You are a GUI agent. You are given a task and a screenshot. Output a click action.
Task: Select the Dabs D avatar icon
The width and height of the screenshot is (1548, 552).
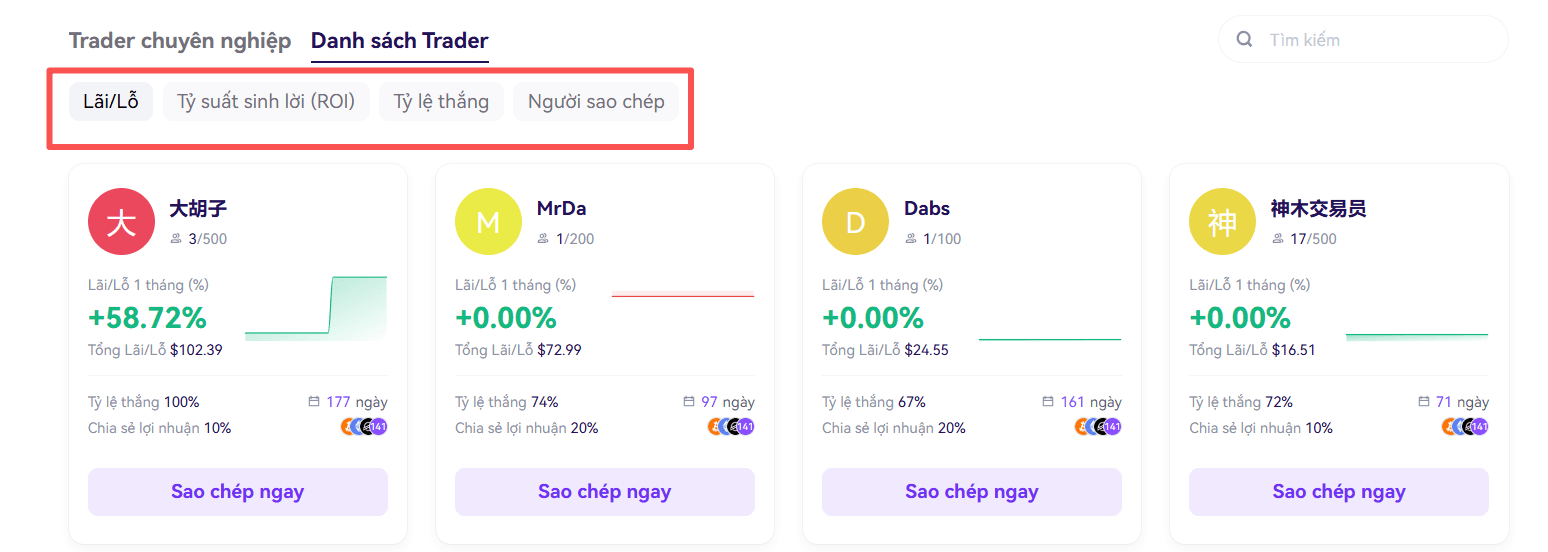pyautogui.click(x=855, y=221)
